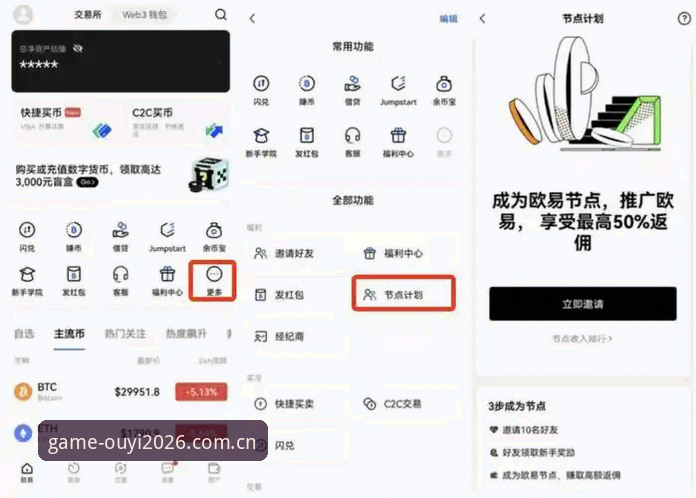Viewport: 696px width, 498px height.
Task: Go back from the 节点计划 page
Action: 483,18
